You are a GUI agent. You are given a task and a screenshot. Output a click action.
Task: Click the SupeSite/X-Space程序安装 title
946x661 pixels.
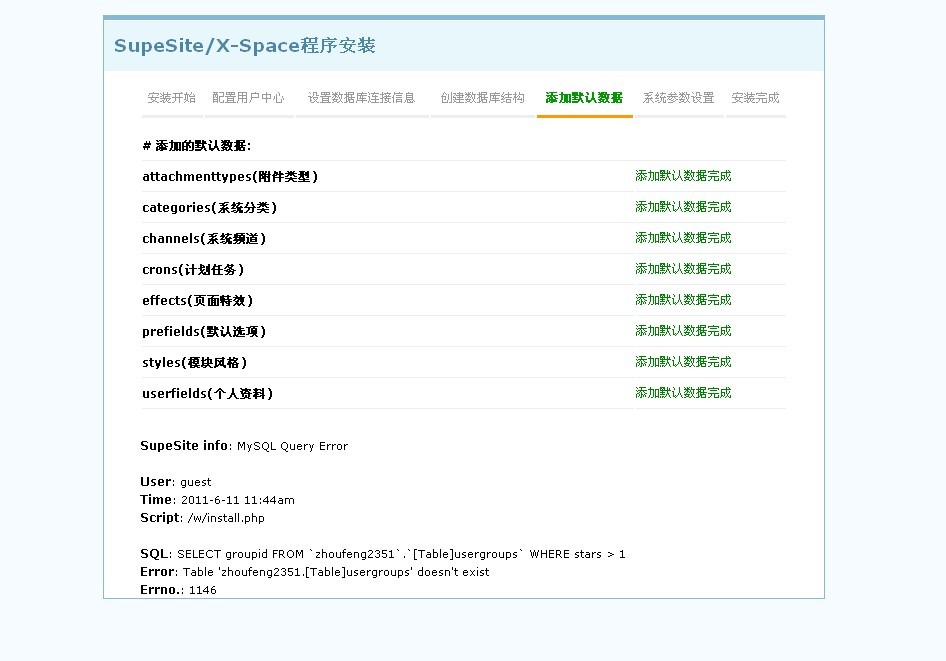pyautogui.click(x=245, y=46)
